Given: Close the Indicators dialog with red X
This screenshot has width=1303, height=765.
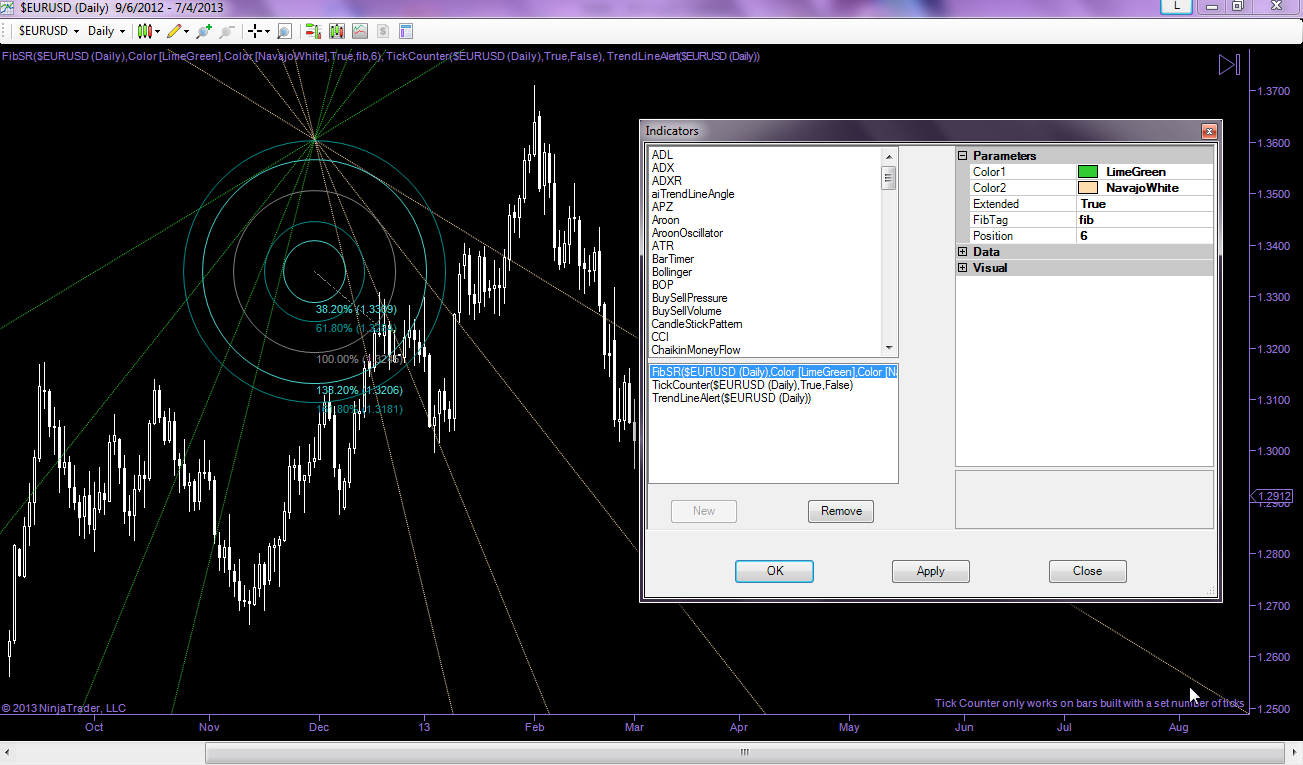Looking at the screenshot, I should pos(1209,131).
